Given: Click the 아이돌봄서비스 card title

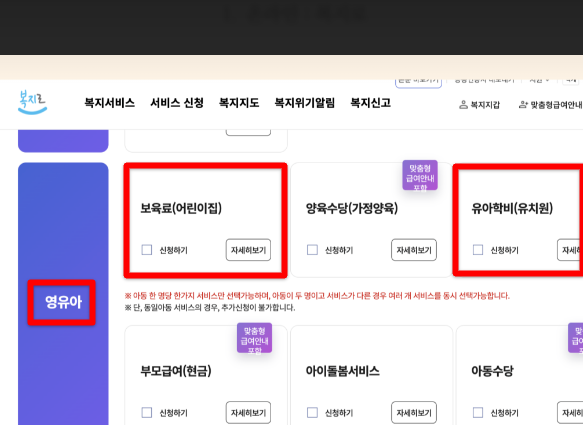Looking at the screenshot, I should 342,371.
